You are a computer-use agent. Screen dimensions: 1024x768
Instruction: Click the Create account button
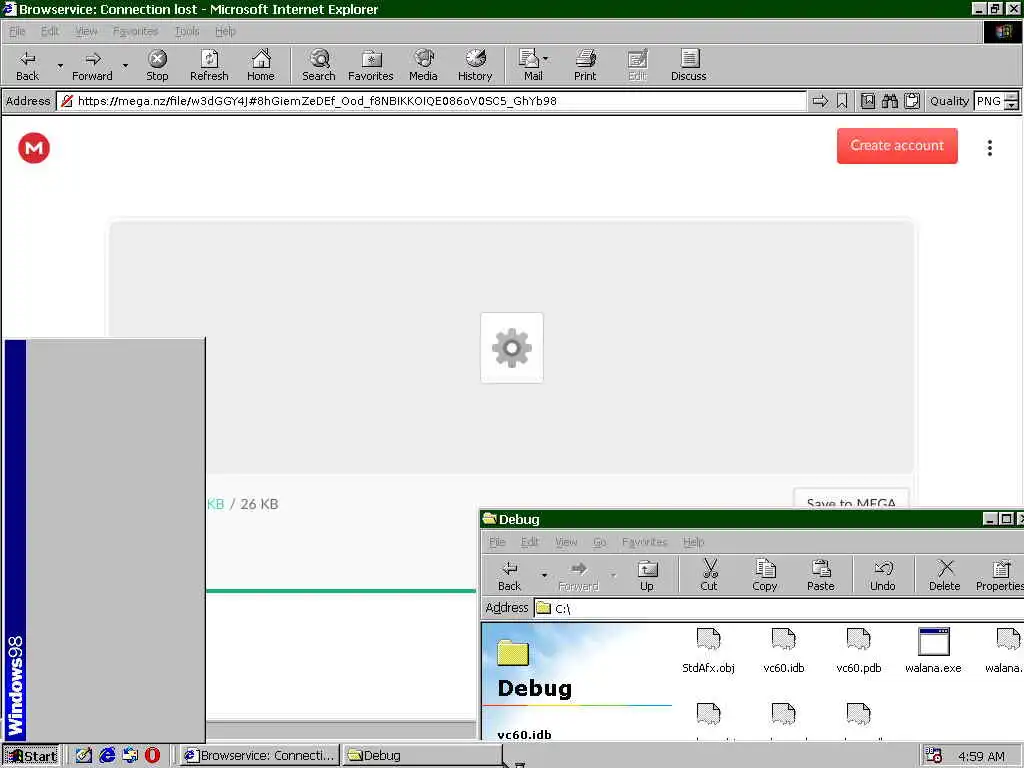(897, 146)
